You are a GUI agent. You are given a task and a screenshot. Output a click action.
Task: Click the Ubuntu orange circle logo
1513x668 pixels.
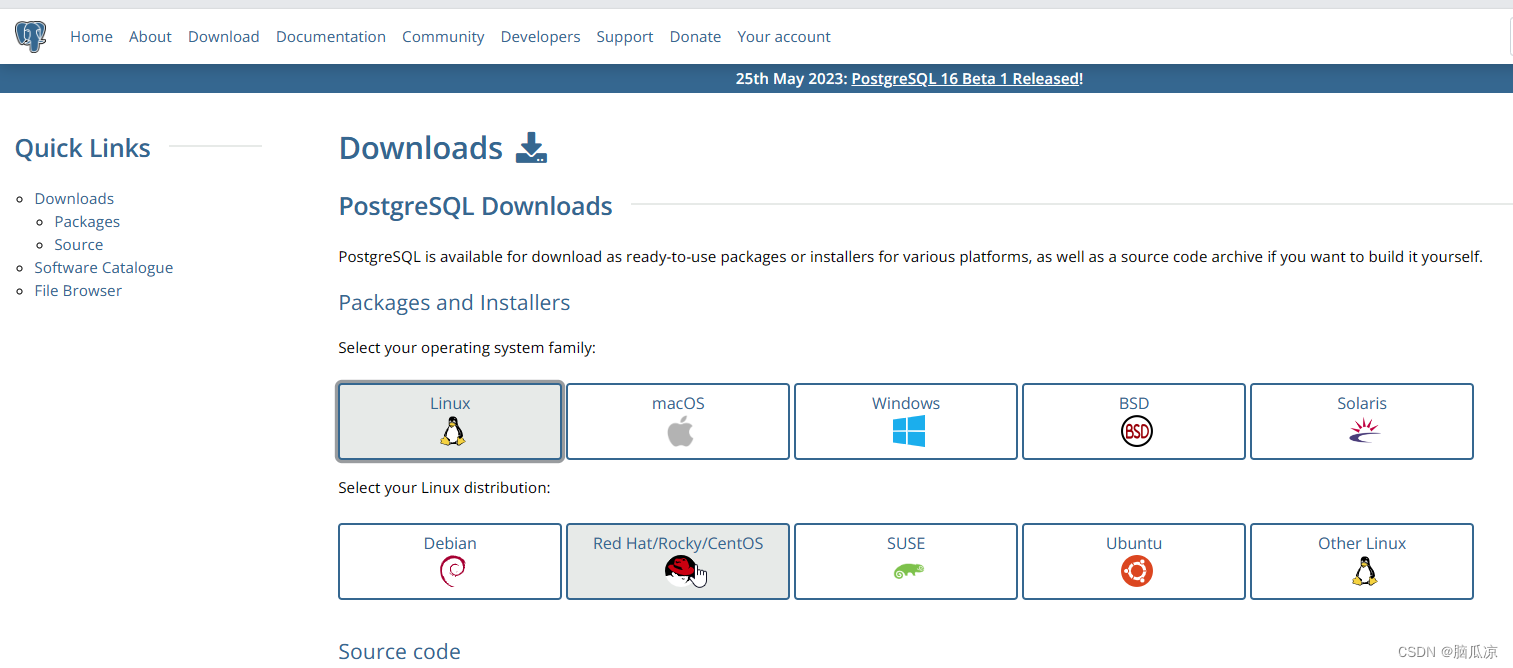click(x=1136, y=571)
